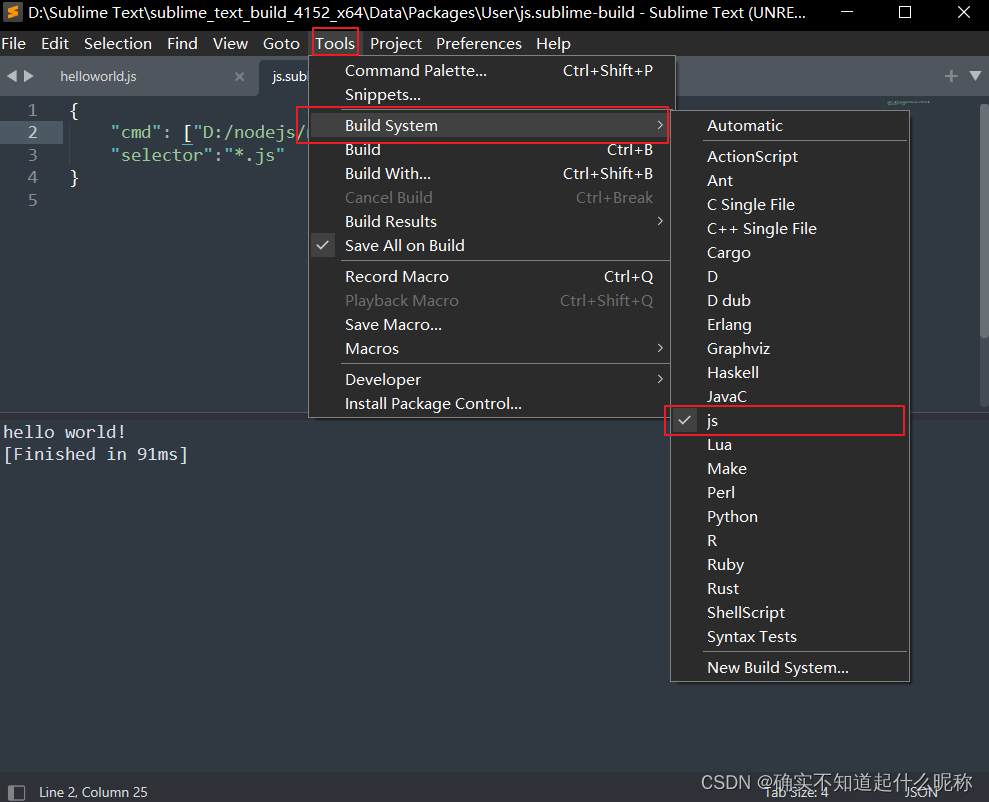Open the File menu
Image resolution: width=989 pixels, height=802 pixels.
pyautogui.click(x=13, y=44)
